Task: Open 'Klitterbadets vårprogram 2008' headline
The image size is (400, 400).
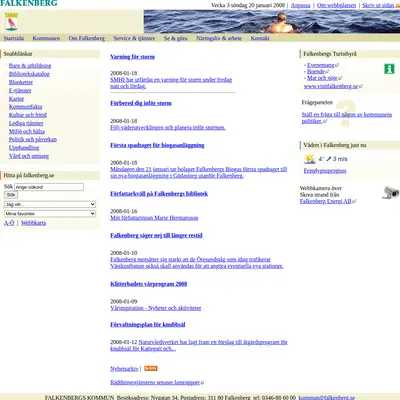Action: (148, 284)
